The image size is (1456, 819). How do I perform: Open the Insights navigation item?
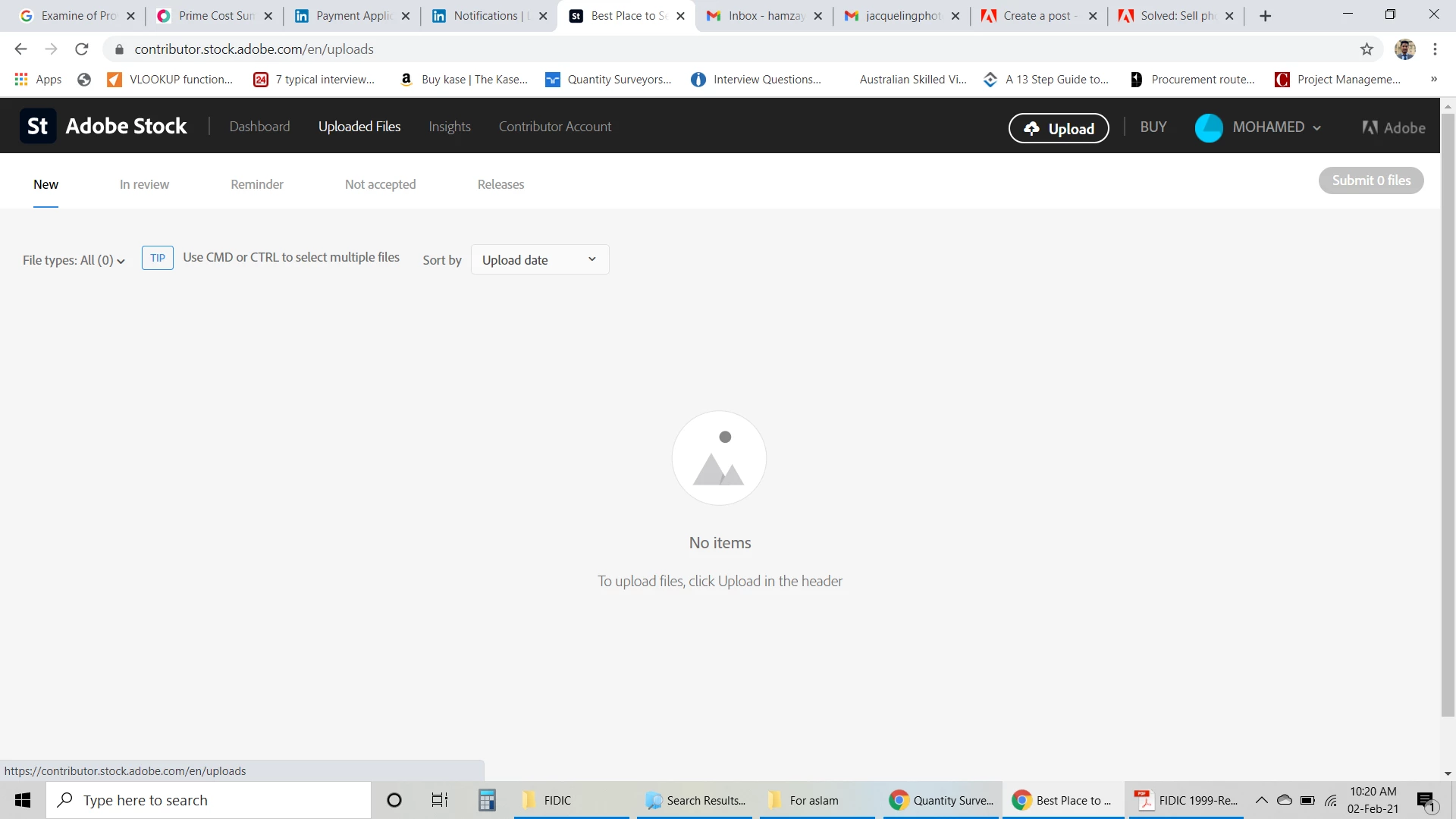tap(450, 127)
